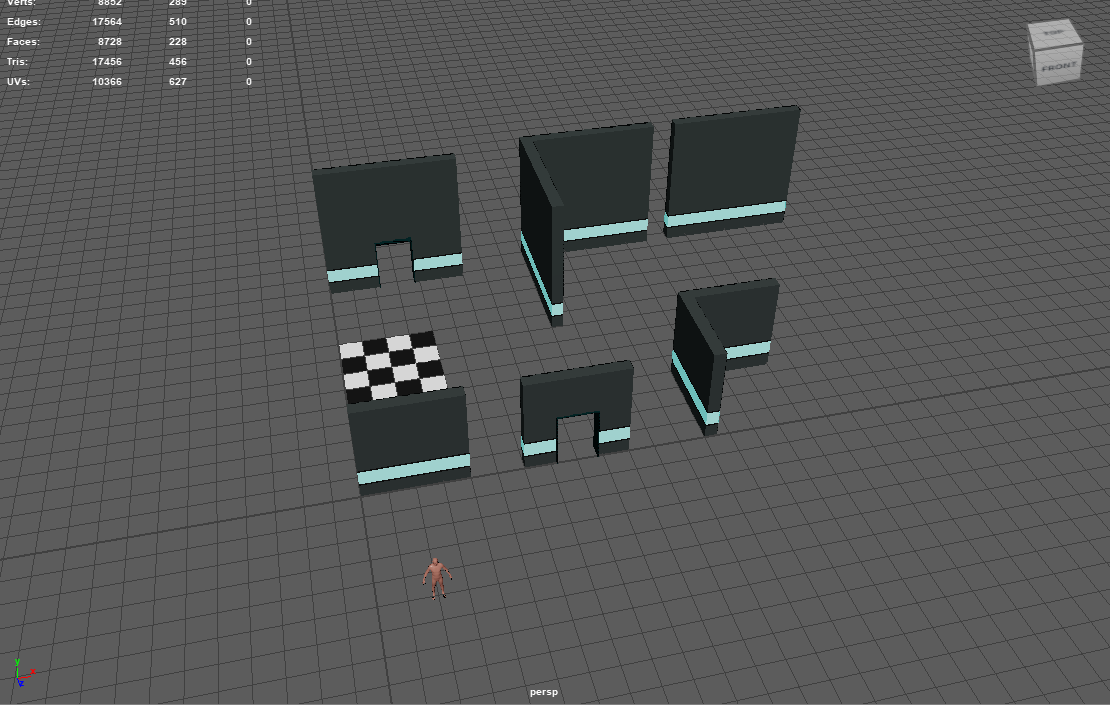Viewport: 1110px width, 705px height.
Task: Select the checkered floor tile
Action: pyautogui.click(x=393, y=366)
